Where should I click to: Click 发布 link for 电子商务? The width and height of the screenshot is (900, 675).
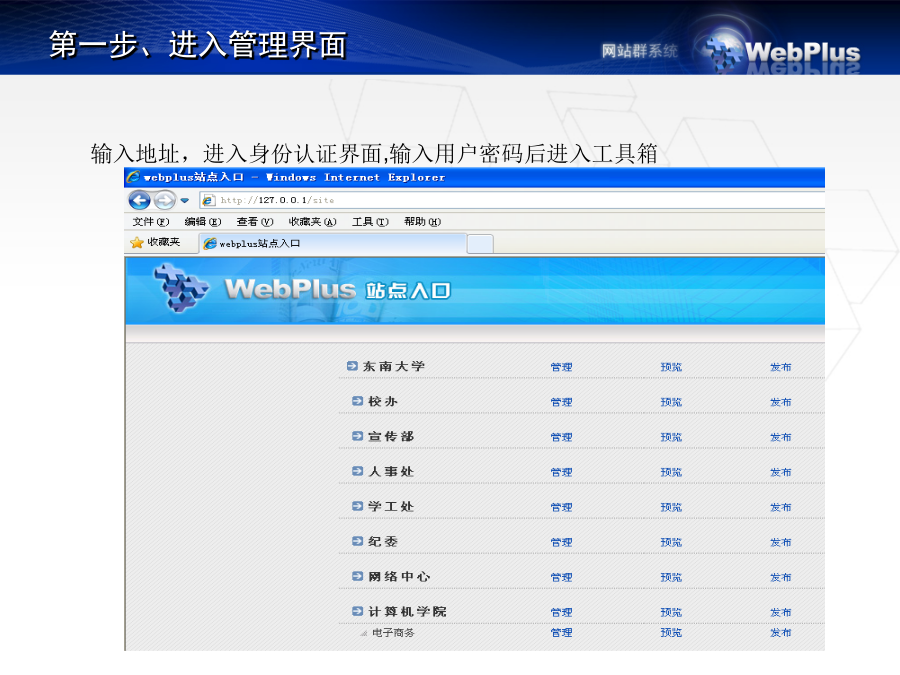pos(781,632)
